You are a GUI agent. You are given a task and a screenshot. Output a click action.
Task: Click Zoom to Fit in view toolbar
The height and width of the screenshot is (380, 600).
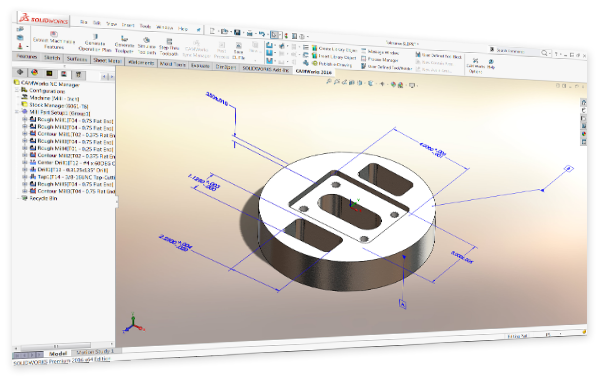pyautogui.click(x=329, y=81)
